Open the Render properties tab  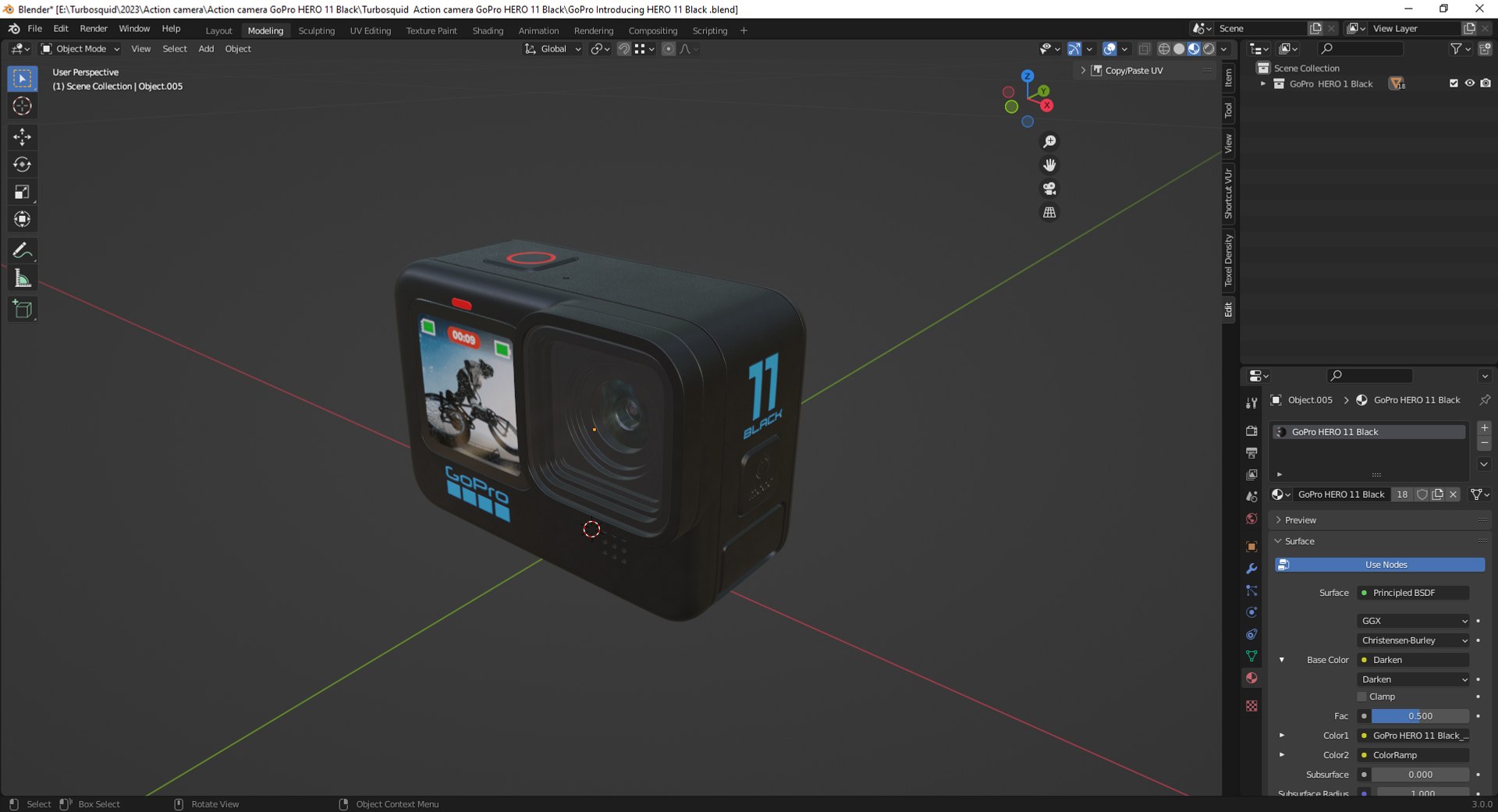[1251, 431]
